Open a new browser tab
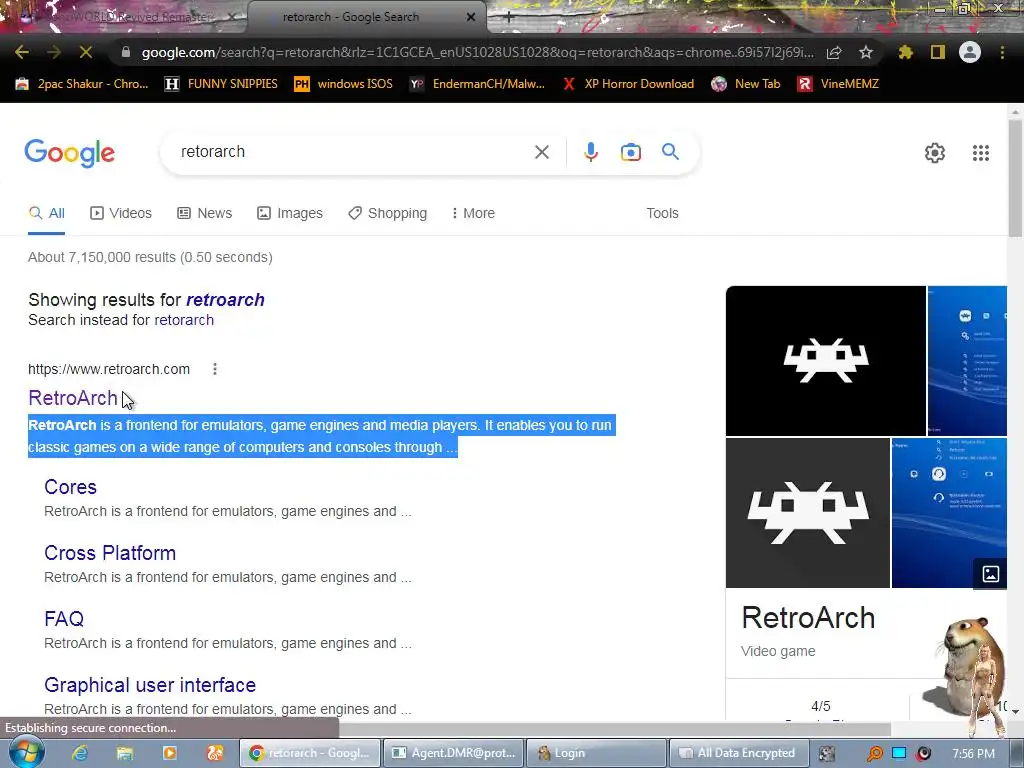Viewport: 1024px width, 768px height. 509,17
